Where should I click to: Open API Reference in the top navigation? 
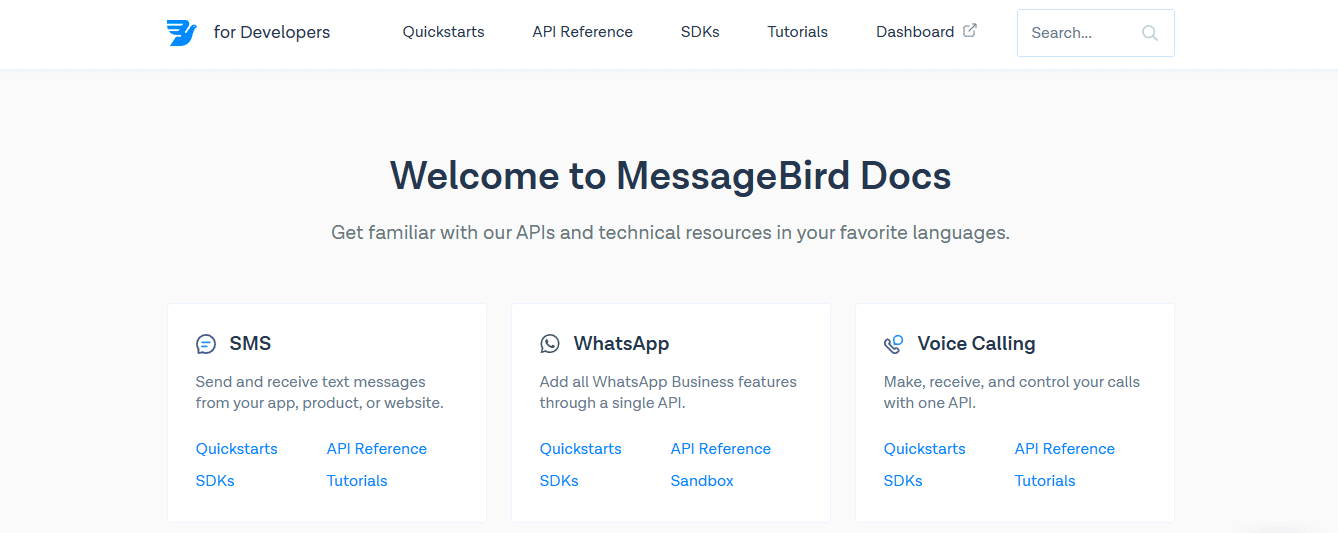click(582, 32)
